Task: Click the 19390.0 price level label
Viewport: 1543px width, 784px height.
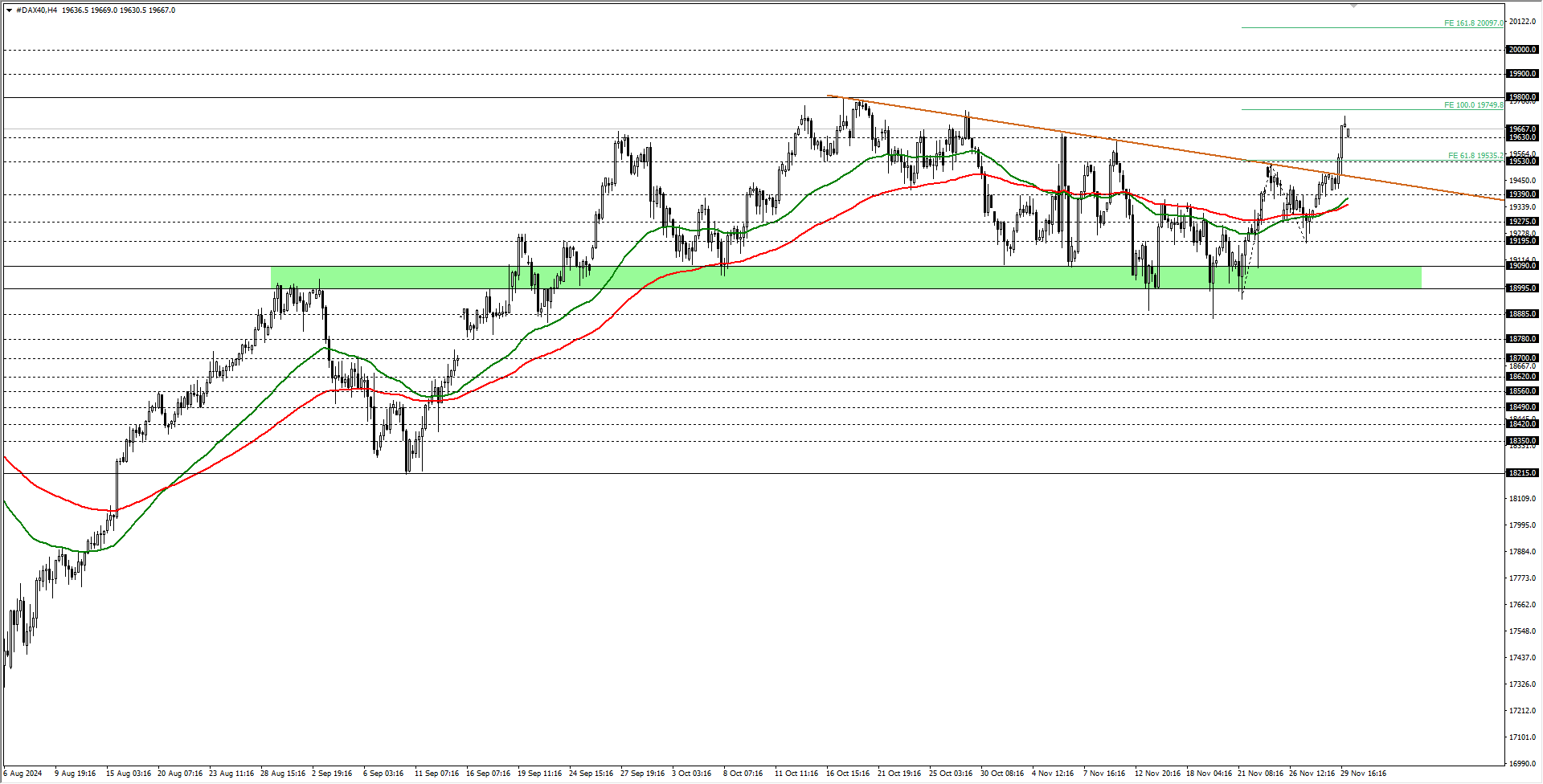Action: [x=1522, y=194]
